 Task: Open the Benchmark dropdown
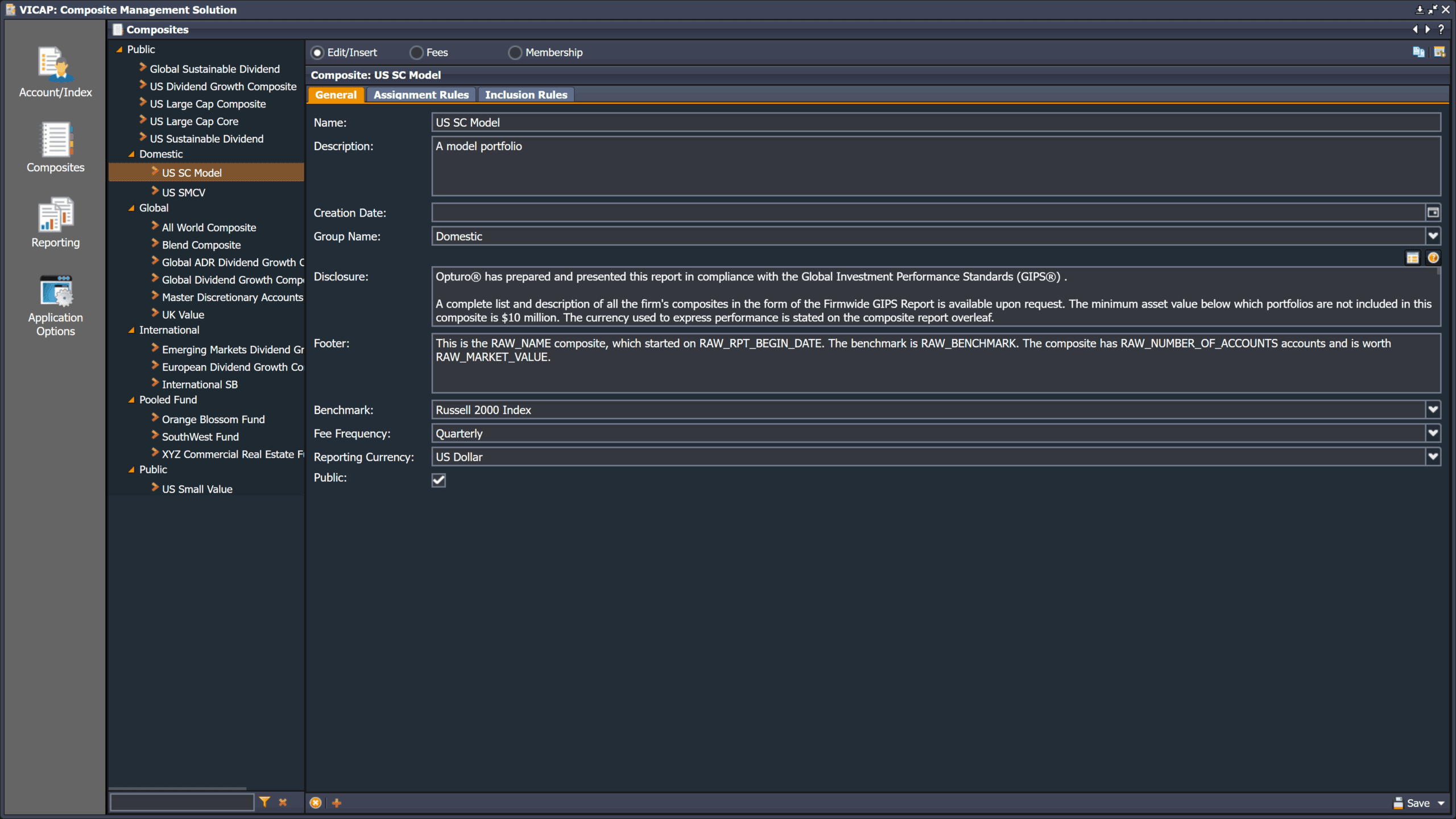point(1433,409)
